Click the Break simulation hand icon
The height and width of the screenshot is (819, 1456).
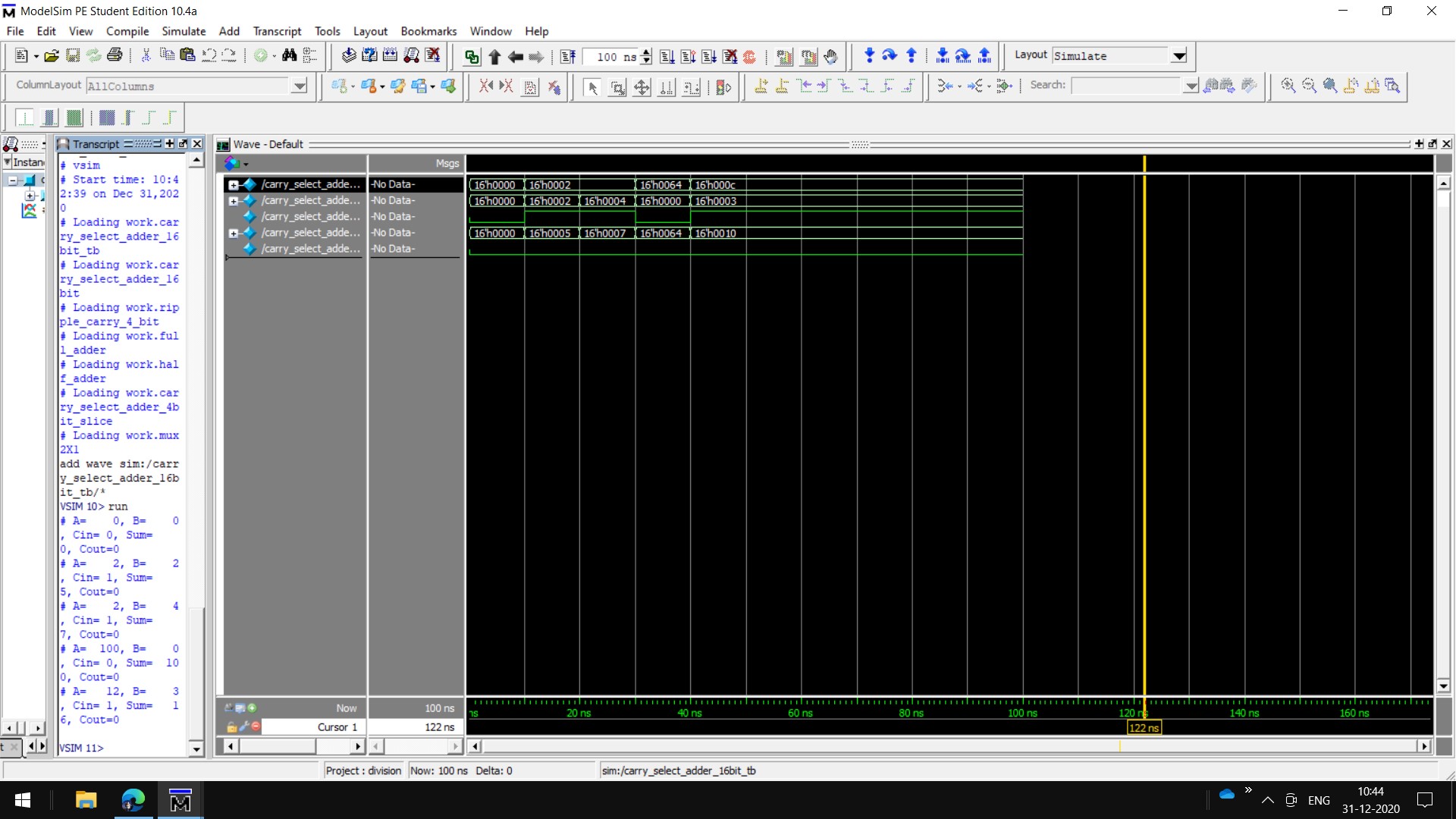(830, 57)
